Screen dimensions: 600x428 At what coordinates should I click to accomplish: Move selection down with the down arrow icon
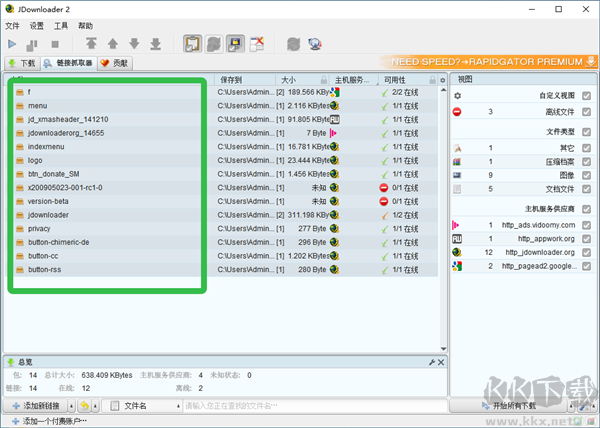[134, 44]
